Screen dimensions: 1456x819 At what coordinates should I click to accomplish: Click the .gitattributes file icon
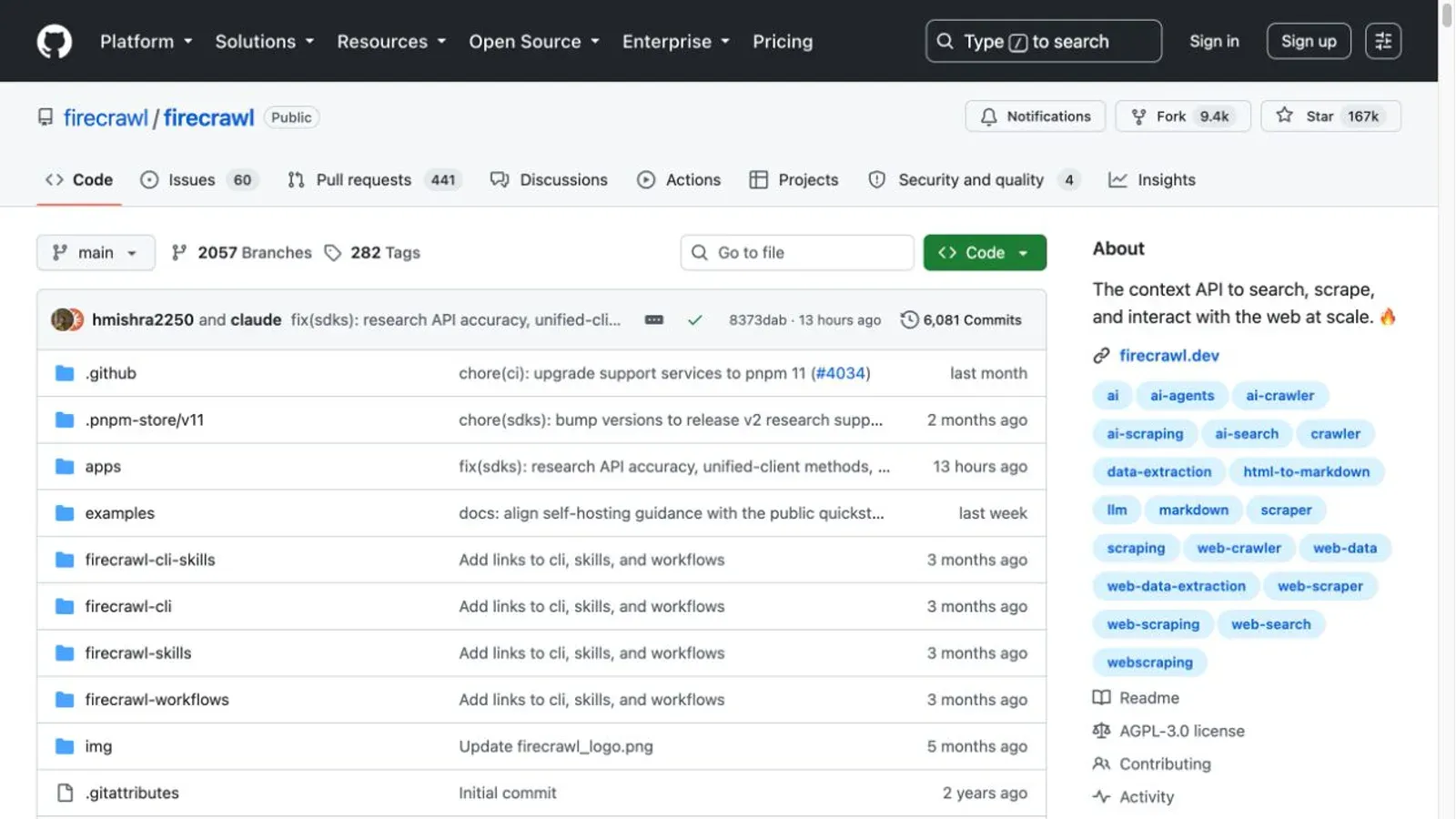(x=65, y=793)
